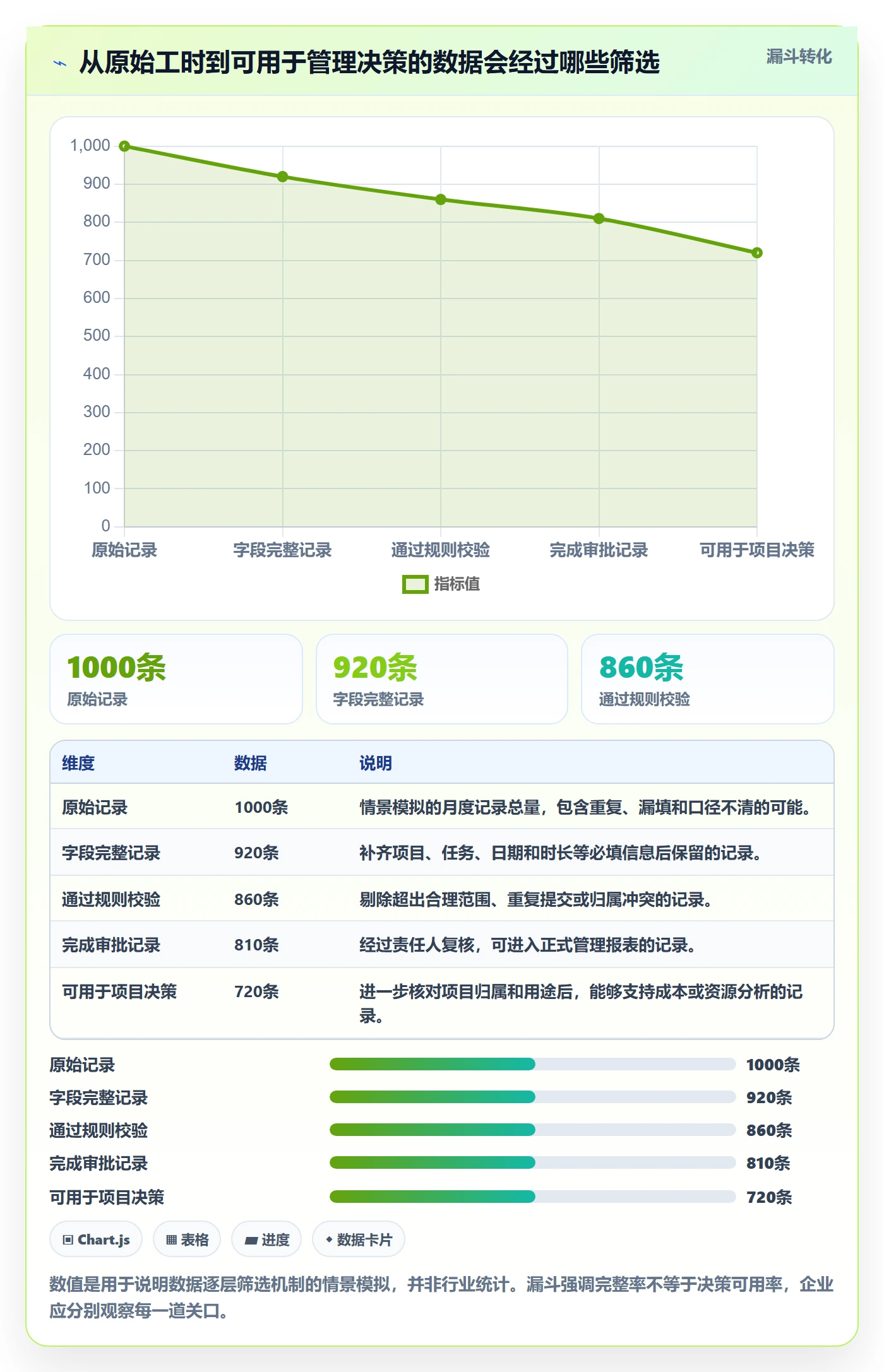Click the 1000条 cell in the table

[261, 807]
